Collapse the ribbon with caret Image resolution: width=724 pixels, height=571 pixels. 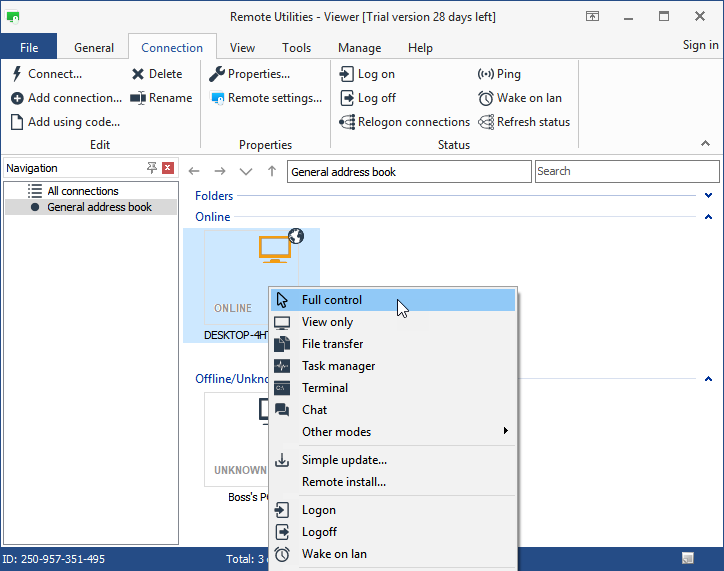pos(705,143)
